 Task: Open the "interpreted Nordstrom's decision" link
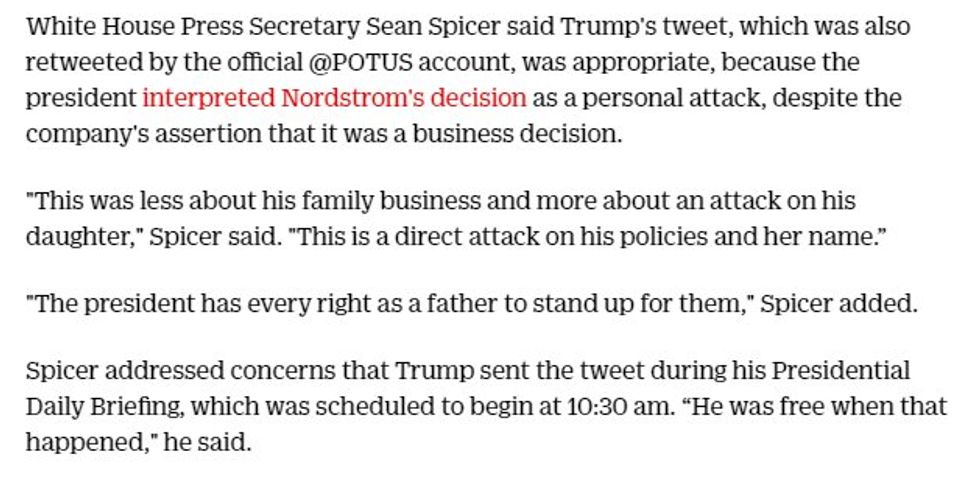tap(334, 98)
